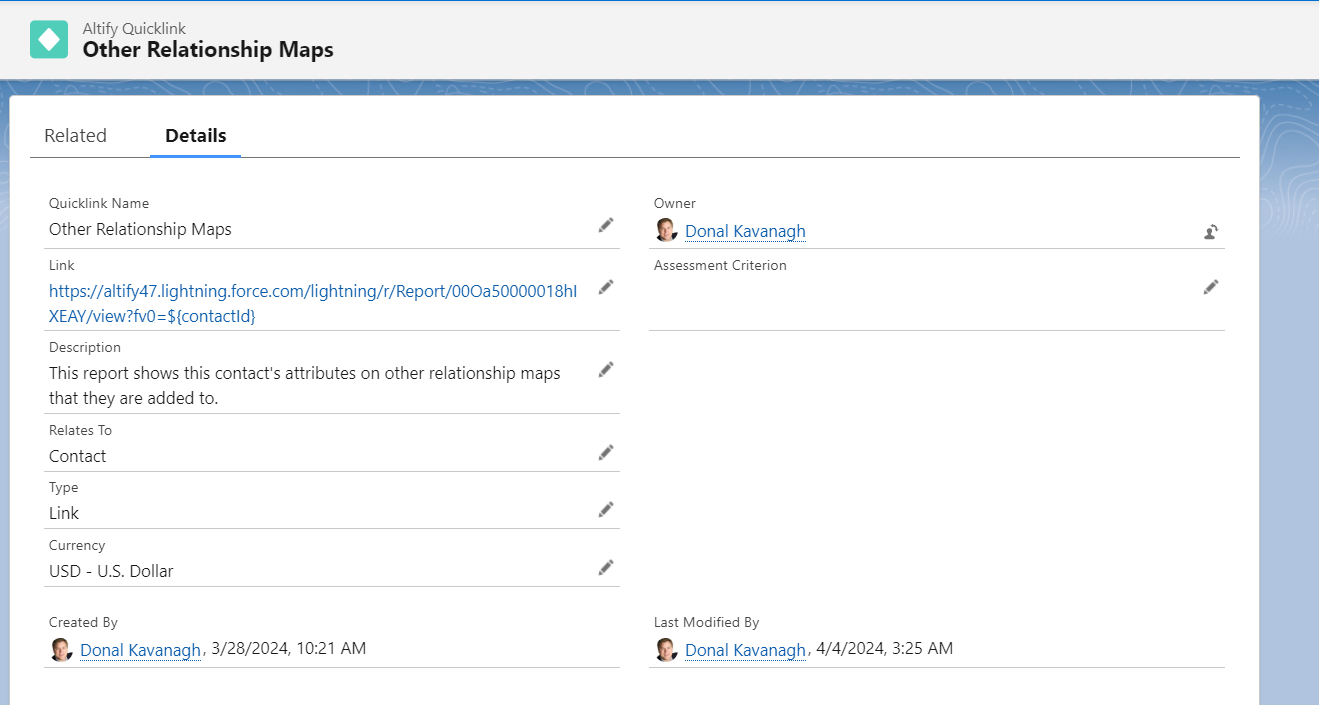Viewport: 1319px width, 705px height.
Task: Click the Quicklink Name value text
Action: coord(140,229)
